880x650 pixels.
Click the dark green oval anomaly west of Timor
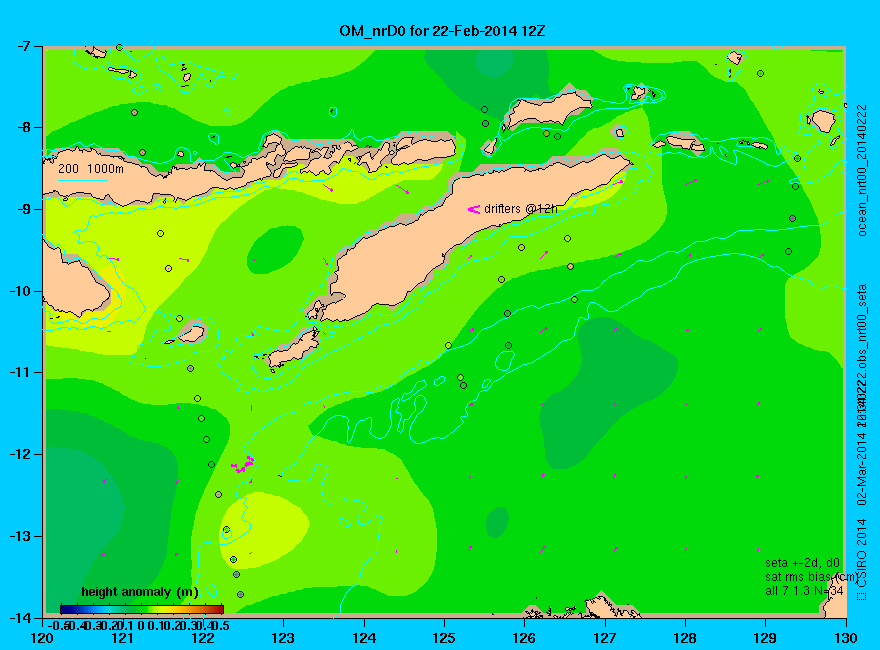(x=275, y=250)
